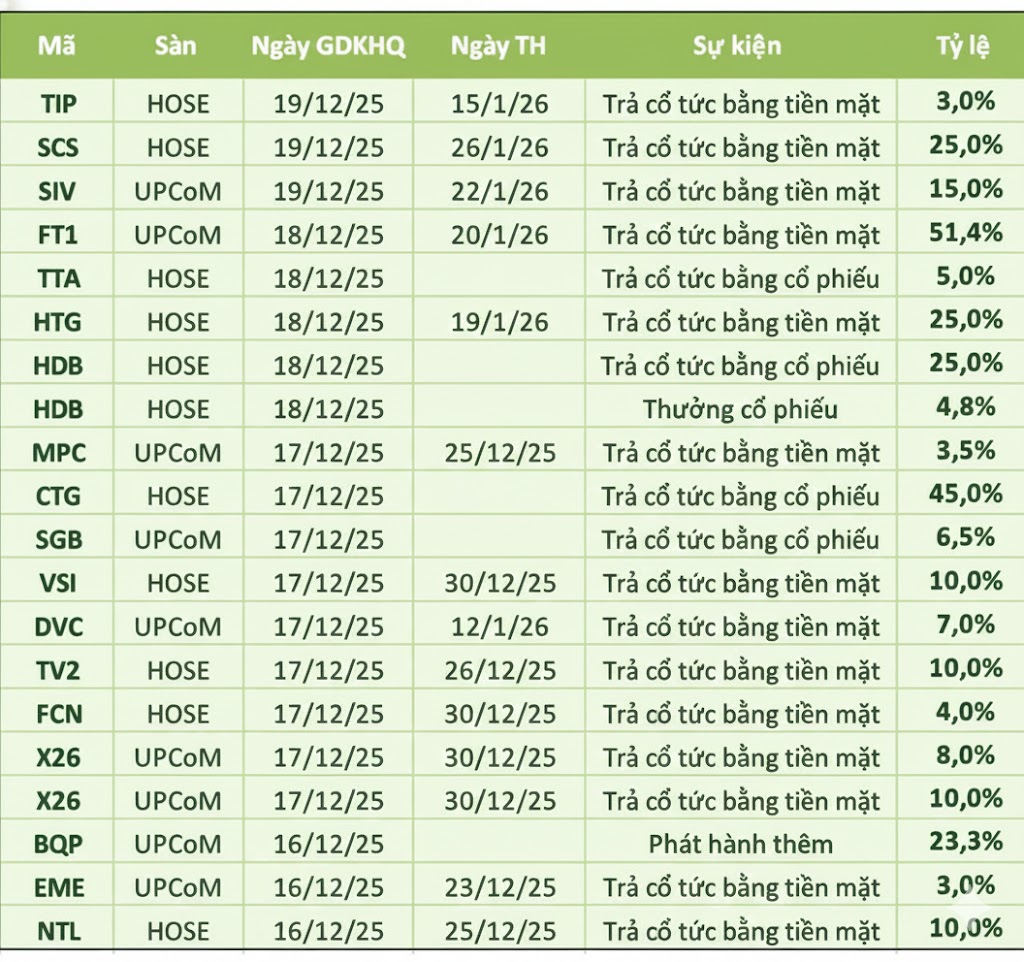
Task: Click the BQP ticker cell
Action: [x=59, y=845]
